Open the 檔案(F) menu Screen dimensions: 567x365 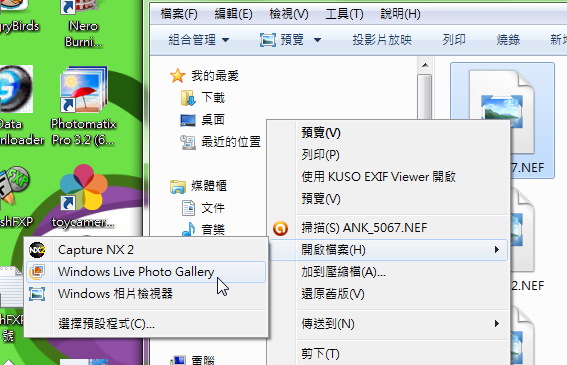(x=179, y=14)
